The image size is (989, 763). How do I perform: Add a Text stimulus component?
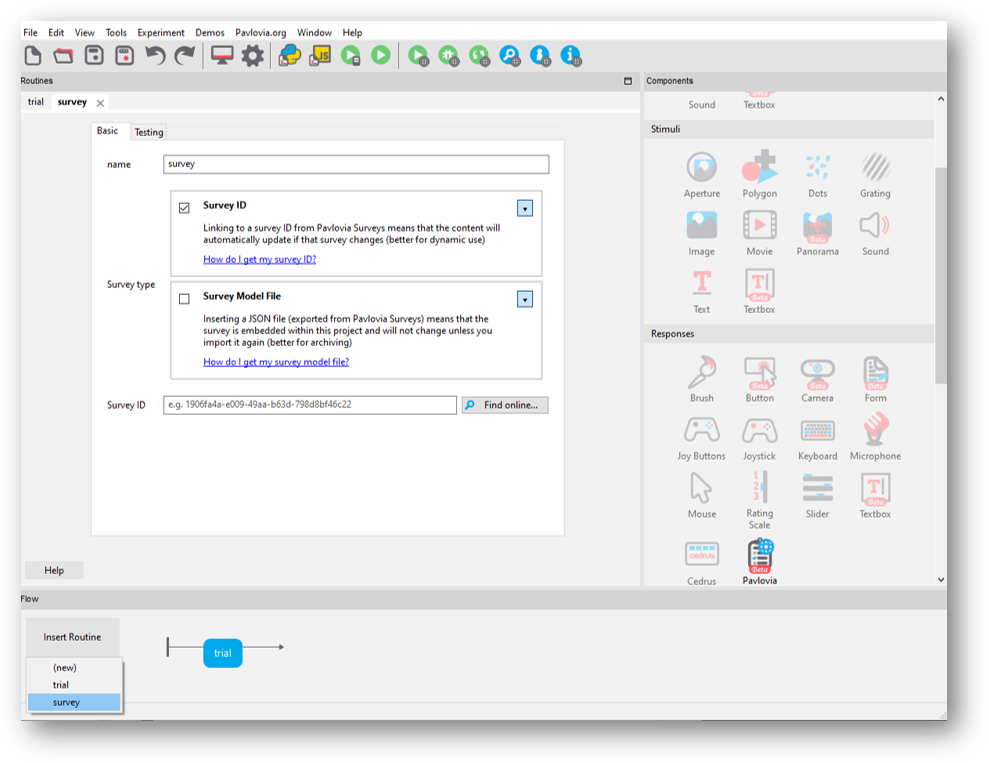(x=701, y=291)
